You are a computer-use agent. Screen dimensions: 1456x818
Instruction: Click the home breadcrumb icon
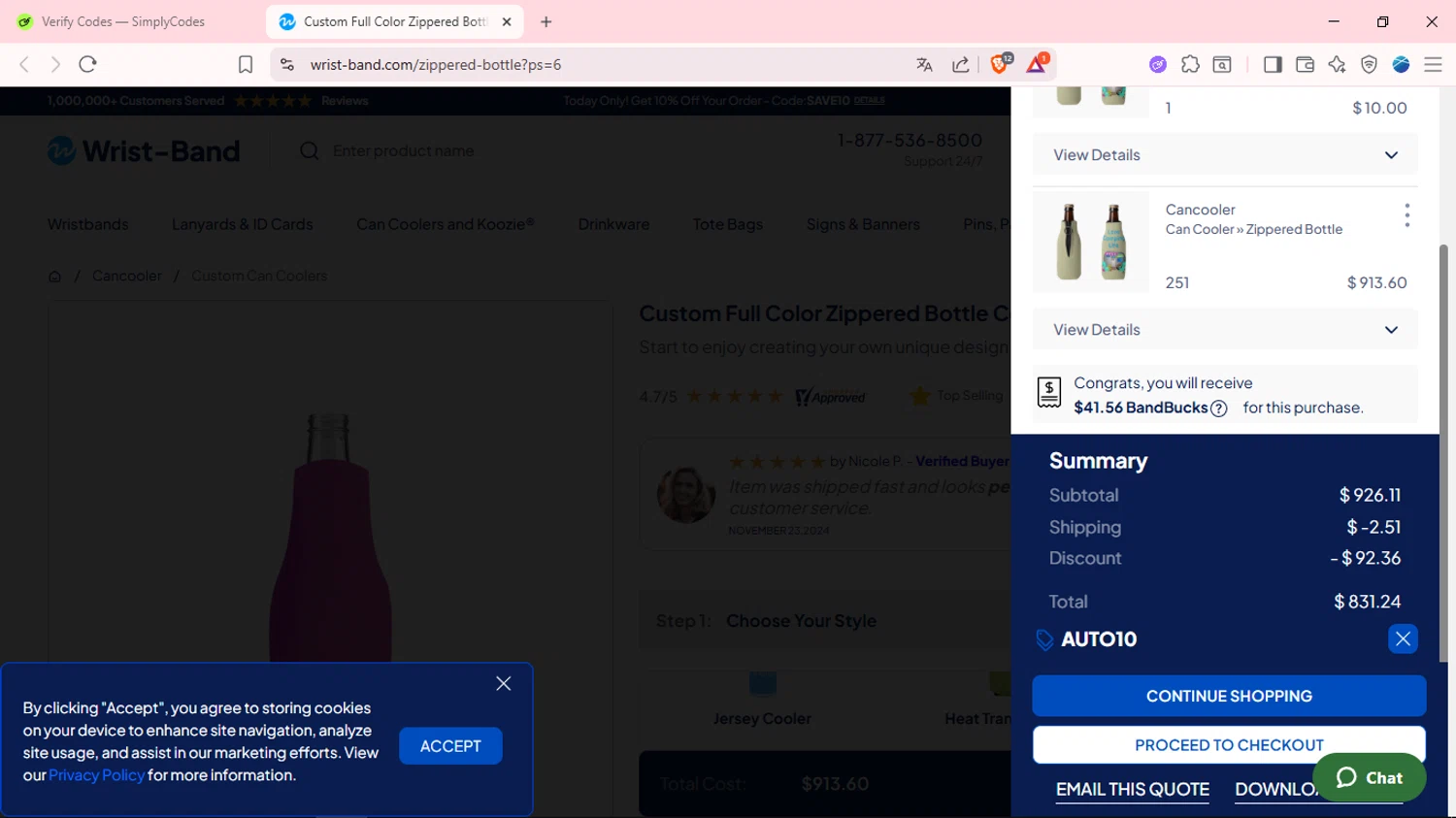(x=54, y=276)
